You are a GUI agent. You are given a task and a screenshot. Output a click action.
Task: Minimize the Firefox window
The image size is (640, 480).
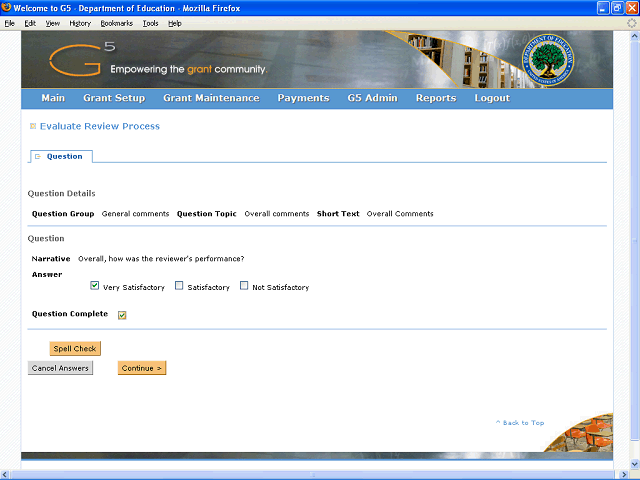[x=603, y=8]
